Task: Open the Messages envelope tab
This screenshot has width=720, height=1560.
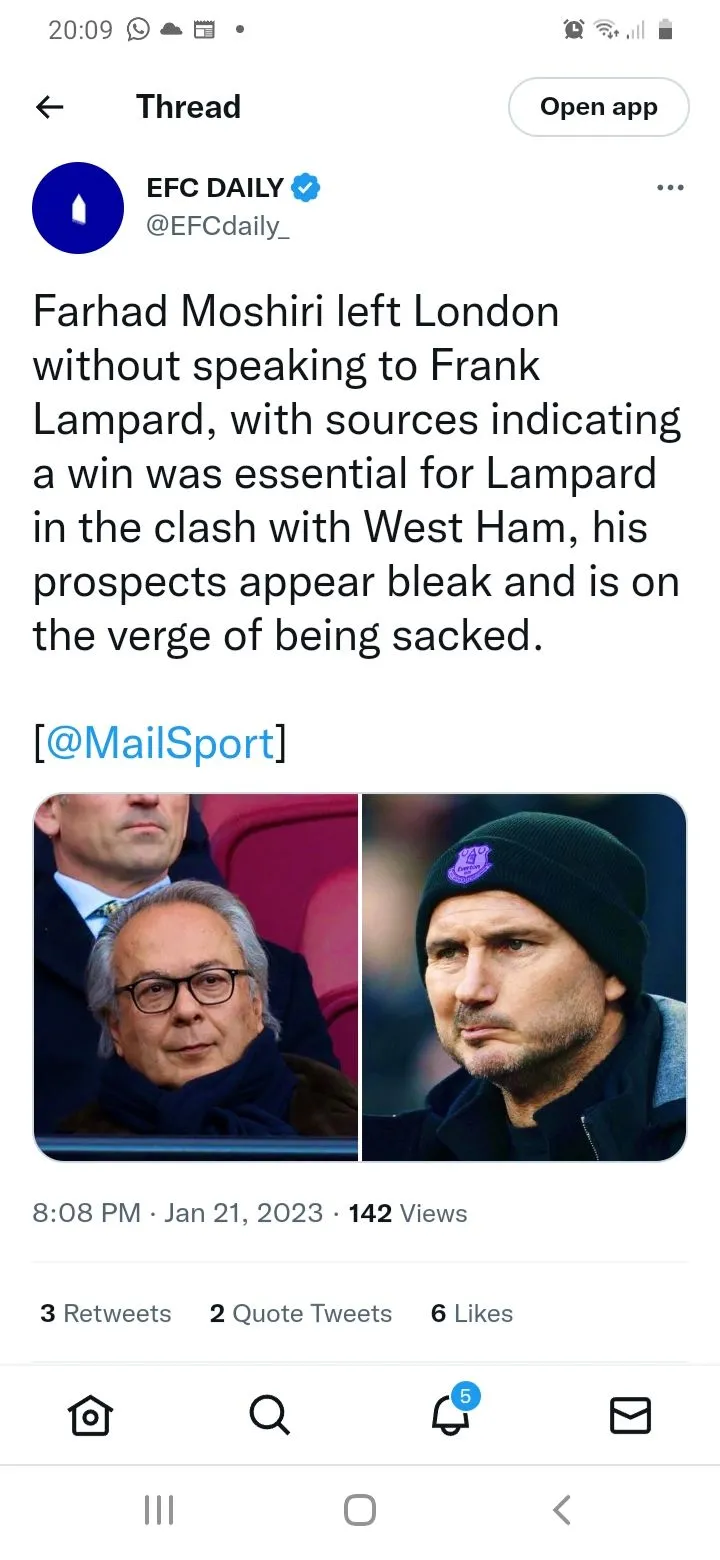Action: (630, 1415)
